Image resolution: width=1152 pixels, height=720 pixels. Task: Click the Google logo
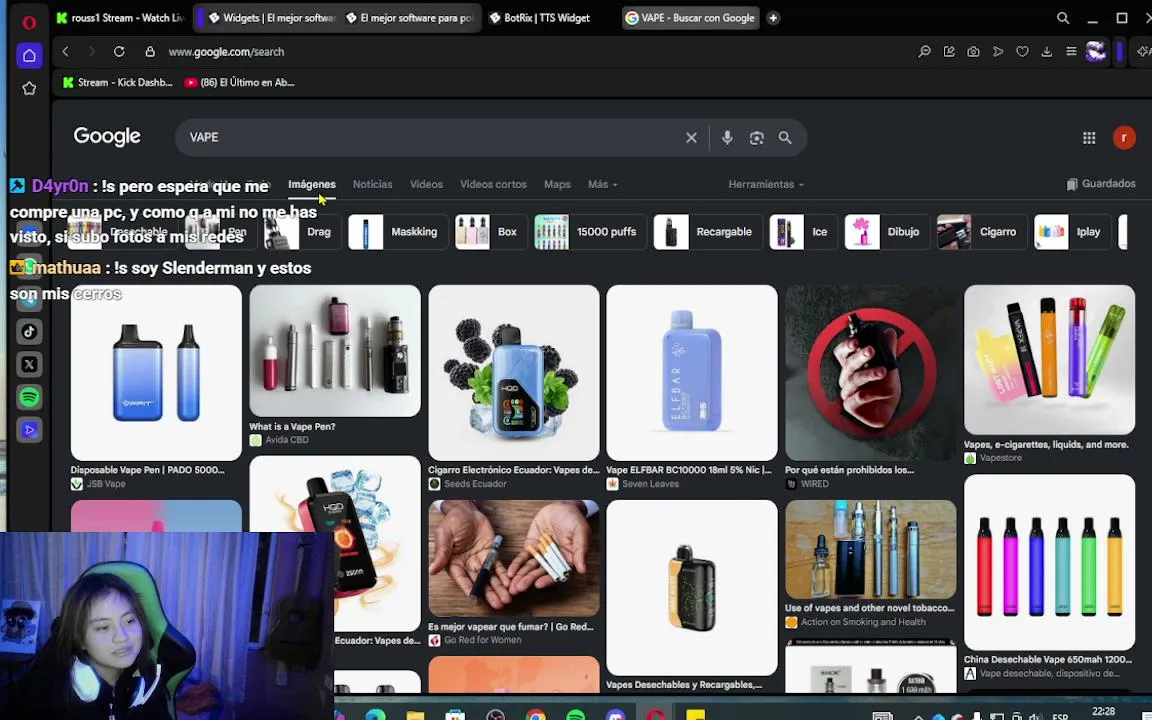[107, 137]
